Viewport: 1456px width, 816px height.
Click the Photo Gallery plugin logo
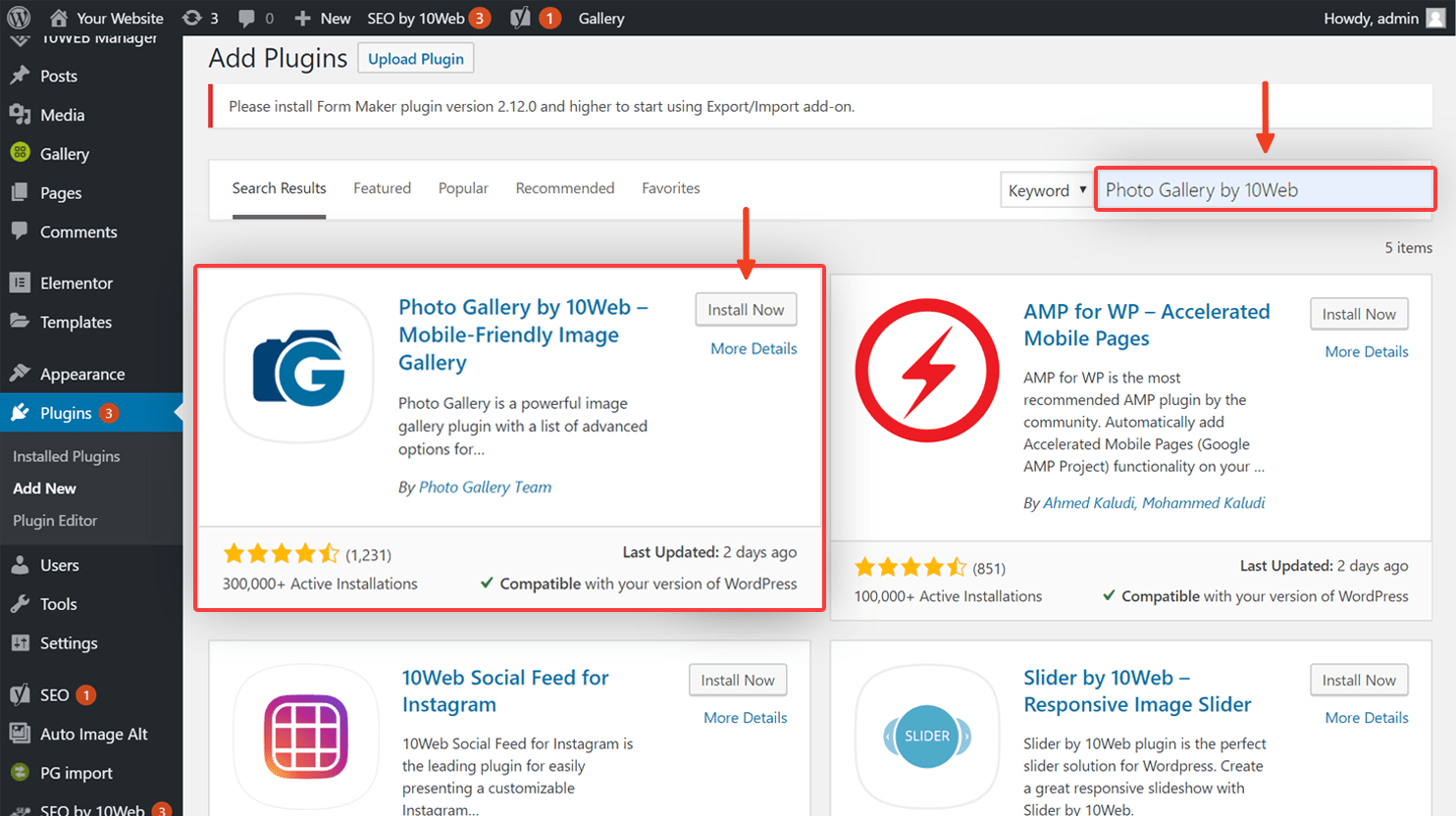[x=299, y=368]
